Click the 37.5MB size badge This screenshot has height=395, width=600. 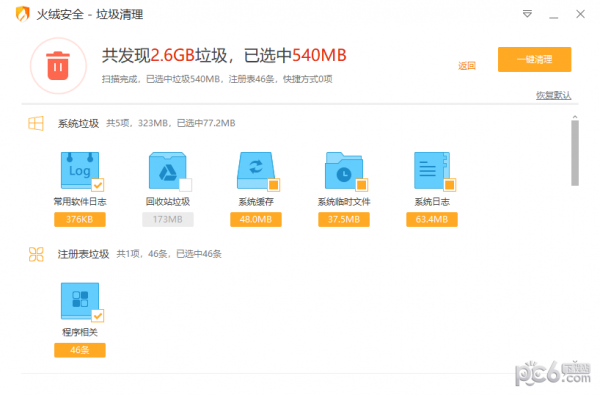pos(344,219)
